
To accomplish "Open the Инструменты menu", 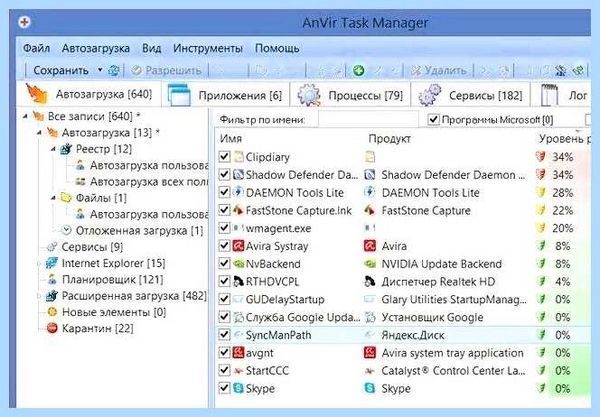I will tap(208, 49).
